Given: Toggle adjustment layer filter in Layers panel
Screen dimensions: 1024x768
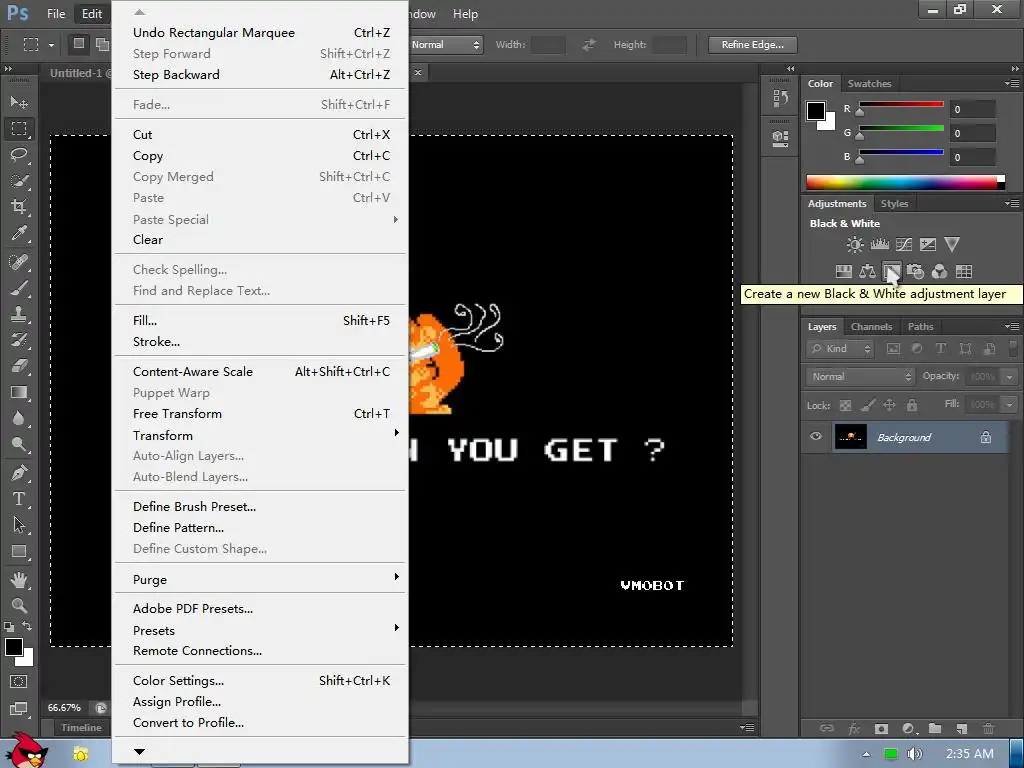Looking at the screenshot, I should [917, 349].
